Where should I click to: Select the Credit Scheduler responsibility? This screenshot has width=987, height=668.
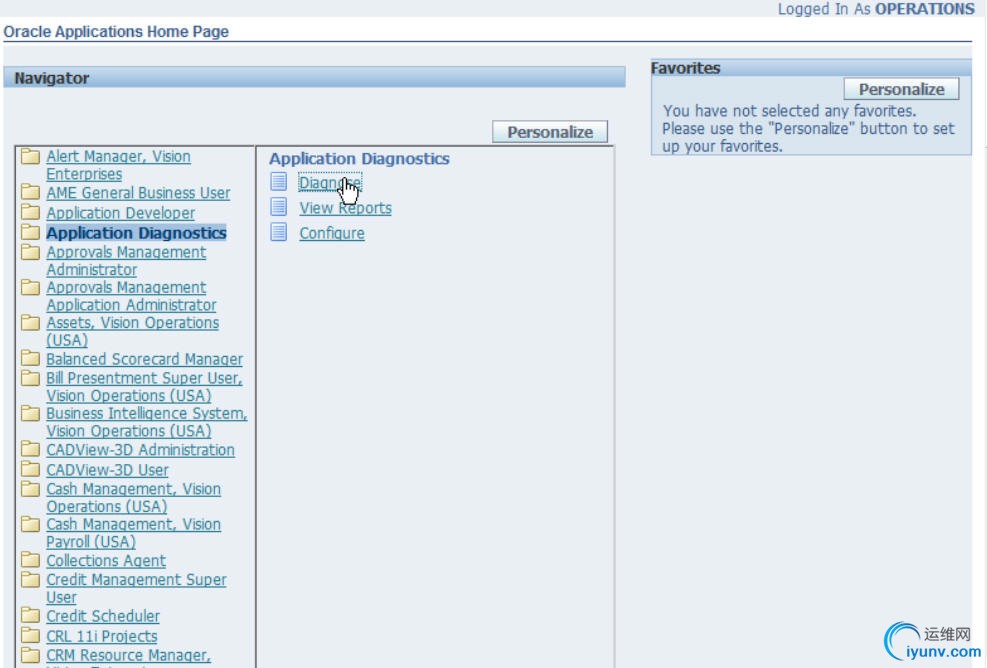pos(103,616)
